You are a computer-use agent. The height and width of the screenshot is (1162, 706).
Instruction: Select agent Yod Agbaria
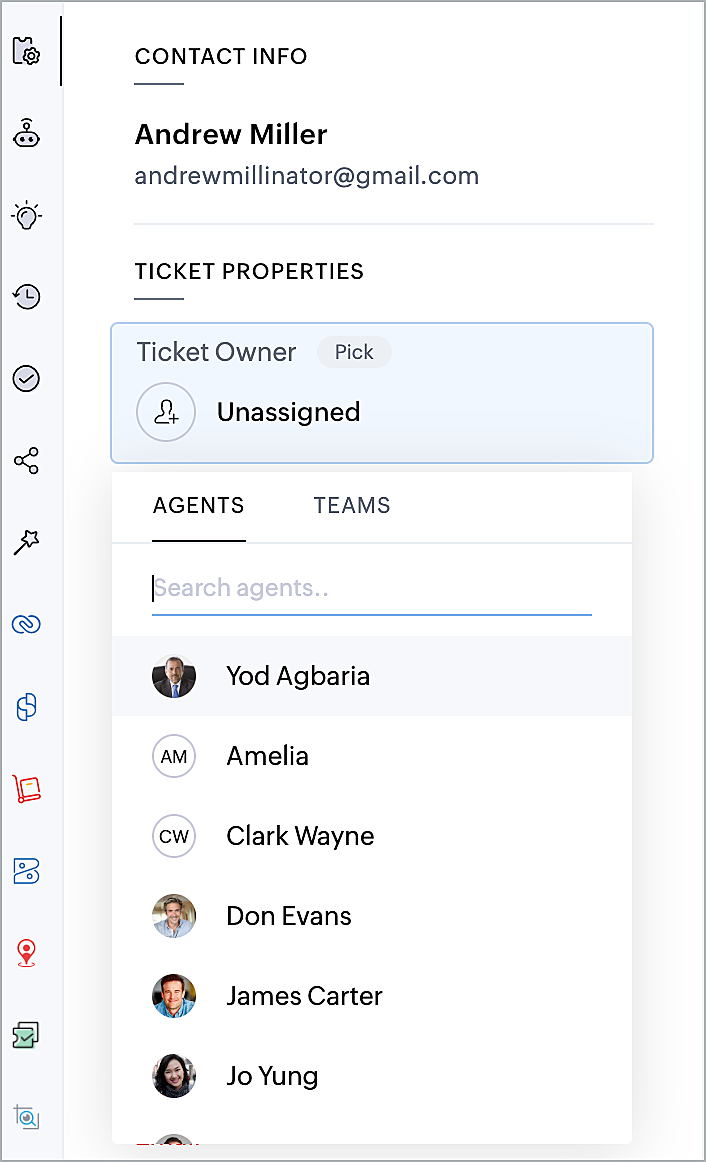pos(372,676)
